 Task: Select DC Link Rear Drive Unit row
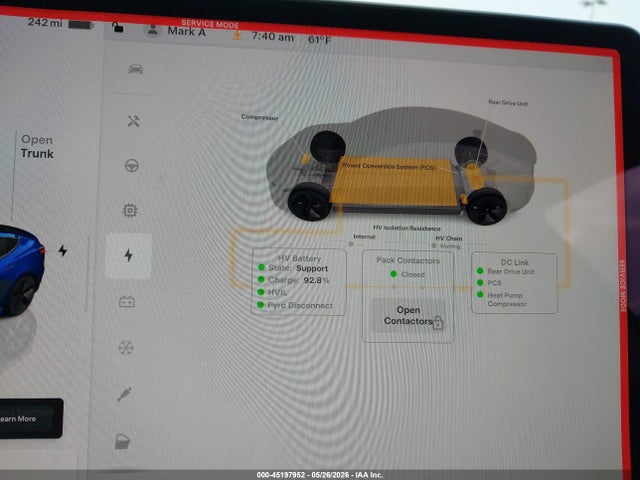(x=506, y=271)
